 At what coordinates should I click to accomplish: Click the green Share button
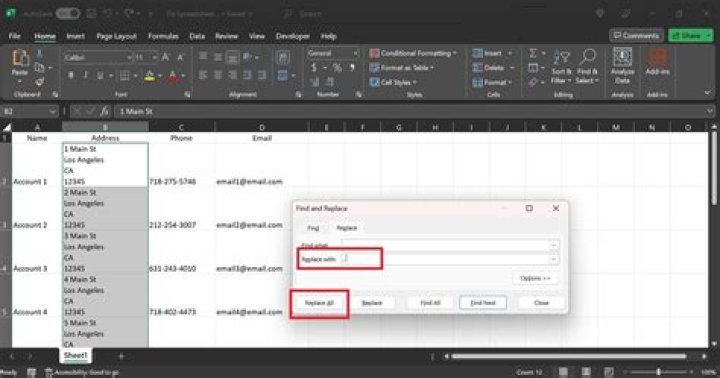click(690, 35)
